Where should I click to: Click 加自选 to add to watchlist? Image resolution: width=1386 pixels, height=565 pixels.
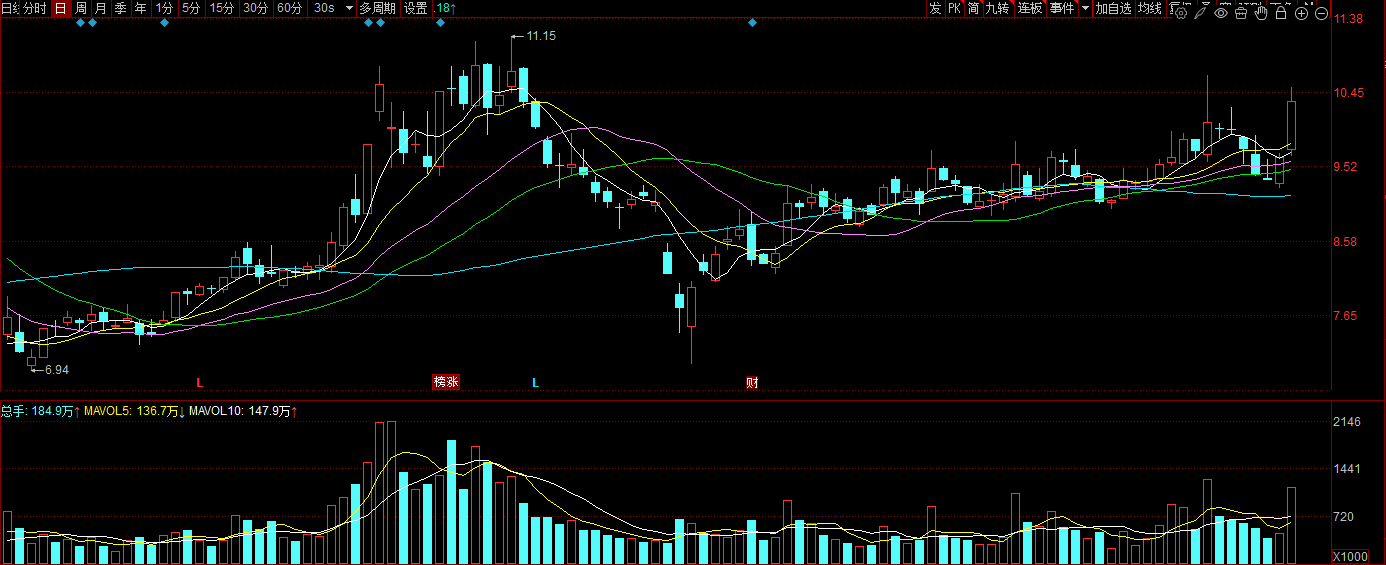(1113, 8)
